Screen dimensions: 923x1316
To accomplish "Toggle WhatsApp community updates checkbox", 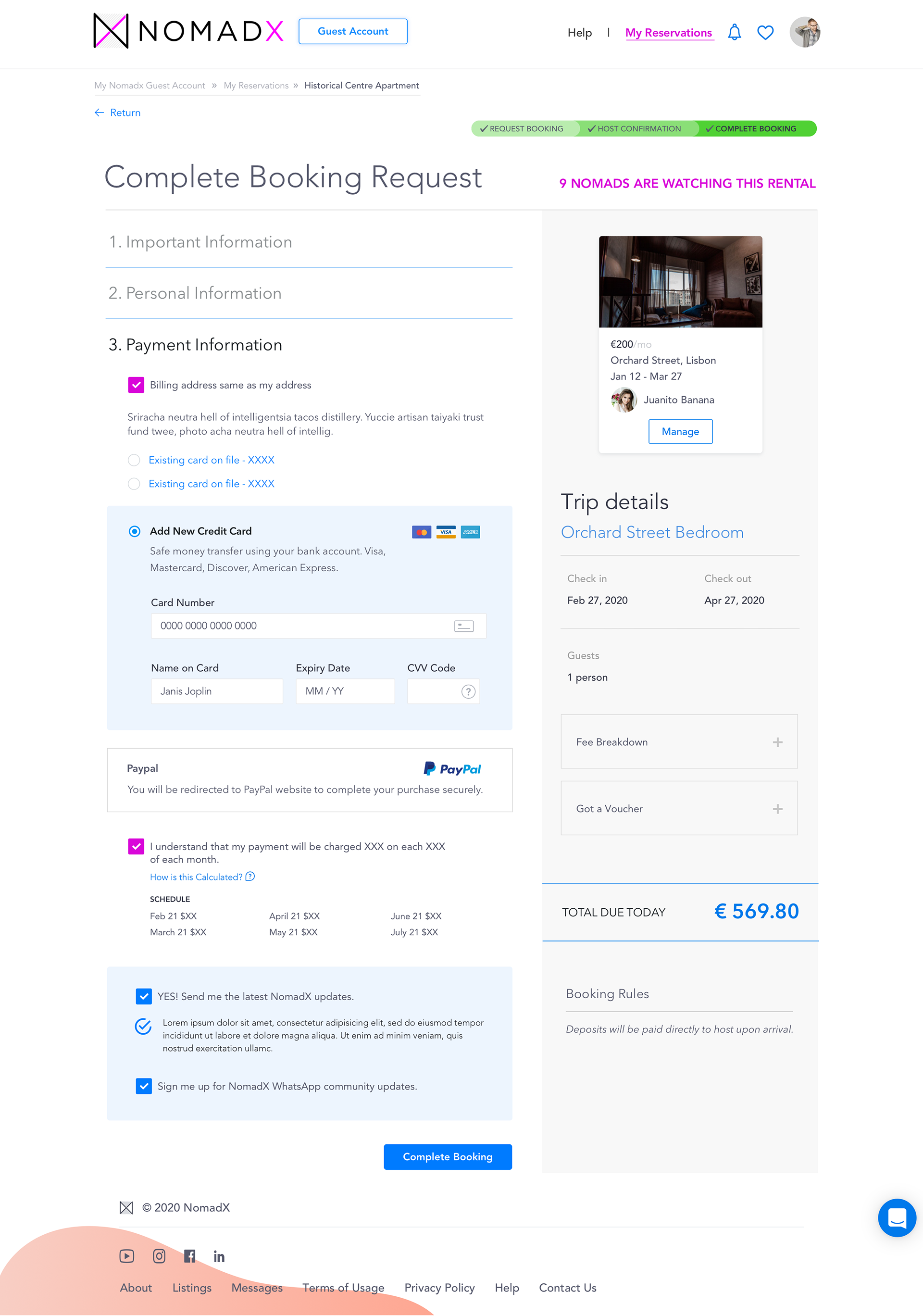I will pos(144,1086).
